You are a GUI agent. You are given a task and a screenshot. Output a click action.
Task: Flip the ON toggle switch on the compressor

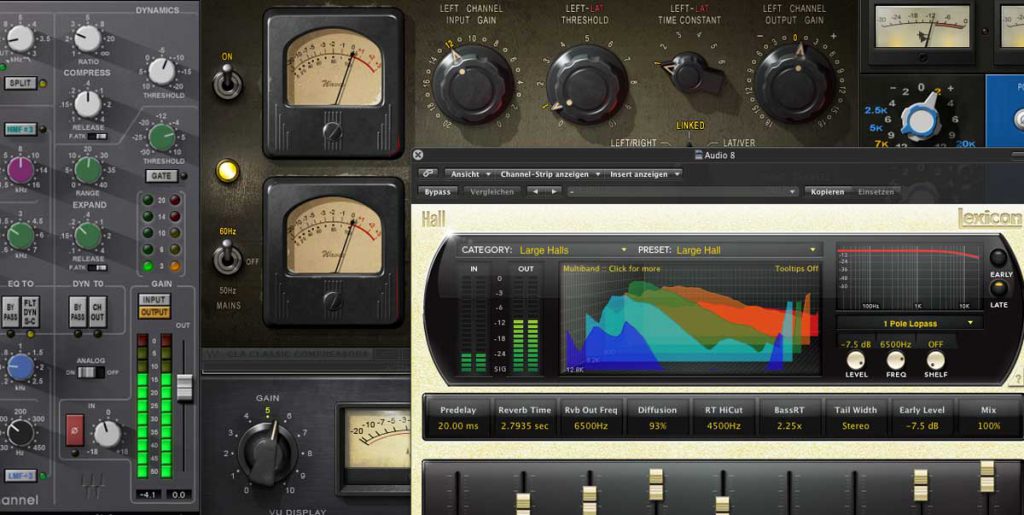[227, 84]
